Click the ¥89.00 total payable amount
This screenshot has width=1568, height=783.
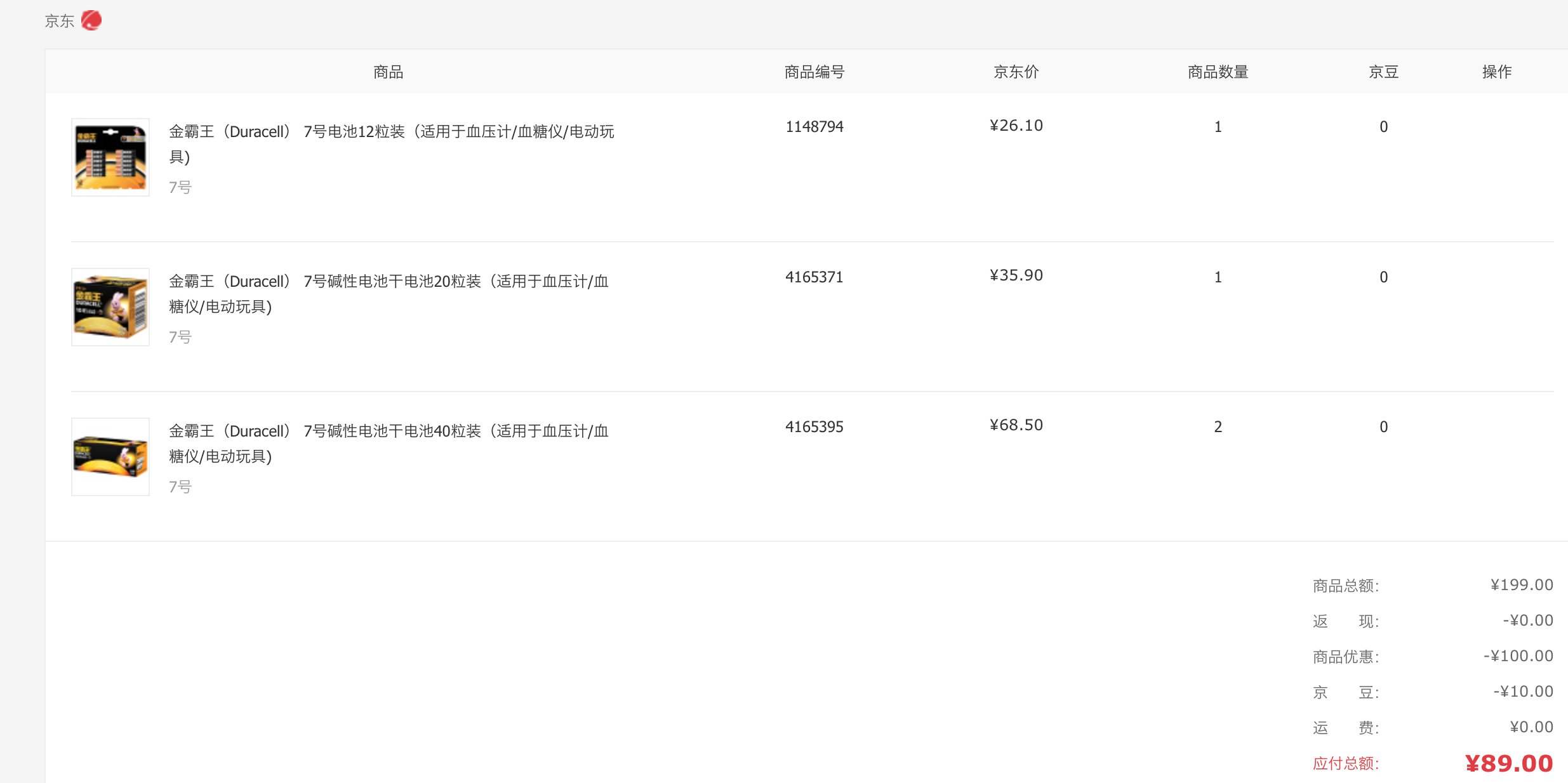pos(1508,763)
